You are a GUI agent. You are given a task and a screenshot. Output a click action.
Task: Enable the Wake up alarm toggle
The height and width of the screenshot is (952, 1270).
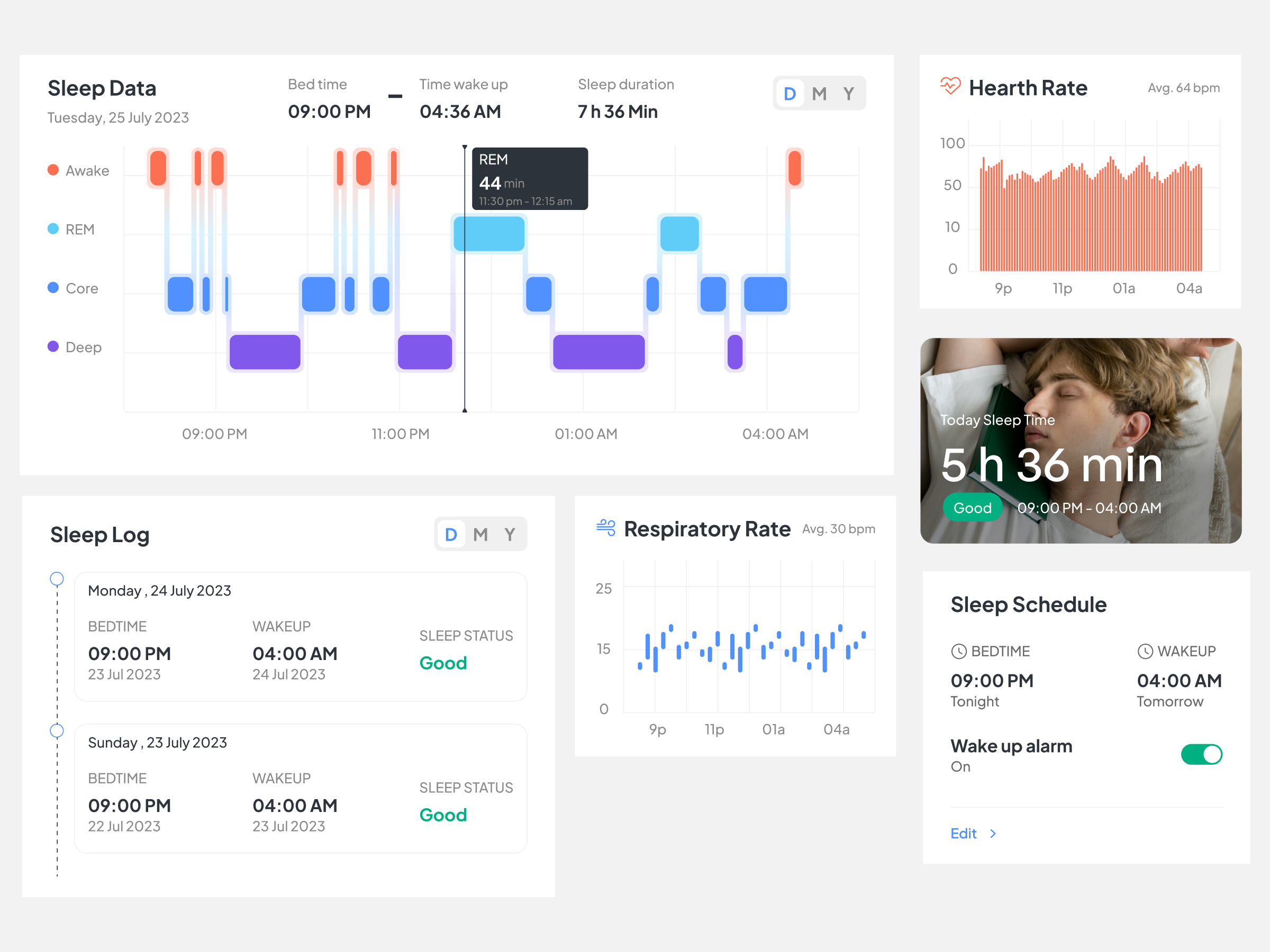tap(1201, 755)
